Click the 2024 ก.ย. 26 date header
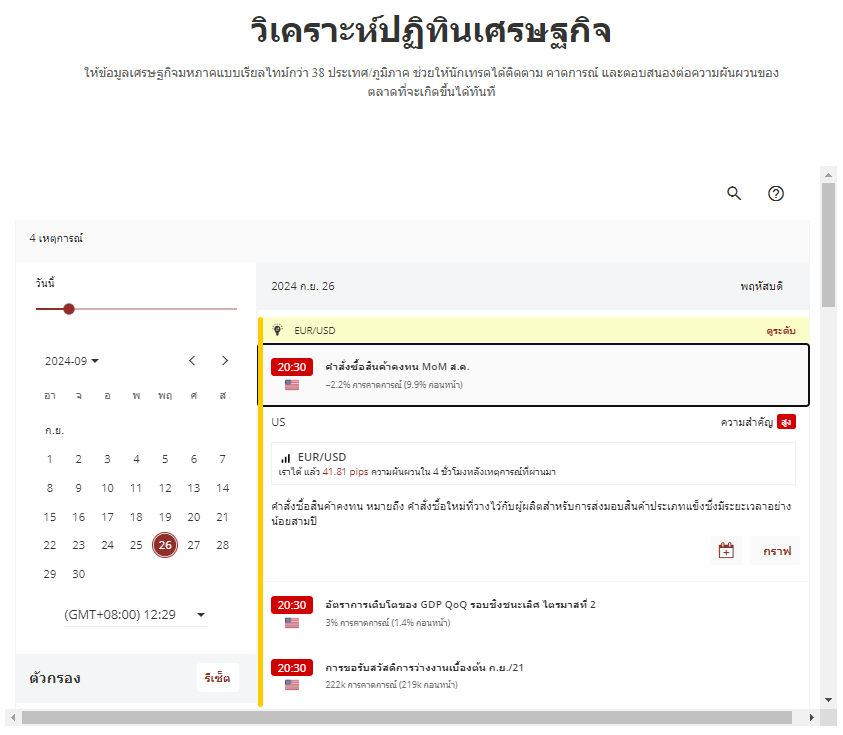843x735 pixels. [x=303, y=286]
